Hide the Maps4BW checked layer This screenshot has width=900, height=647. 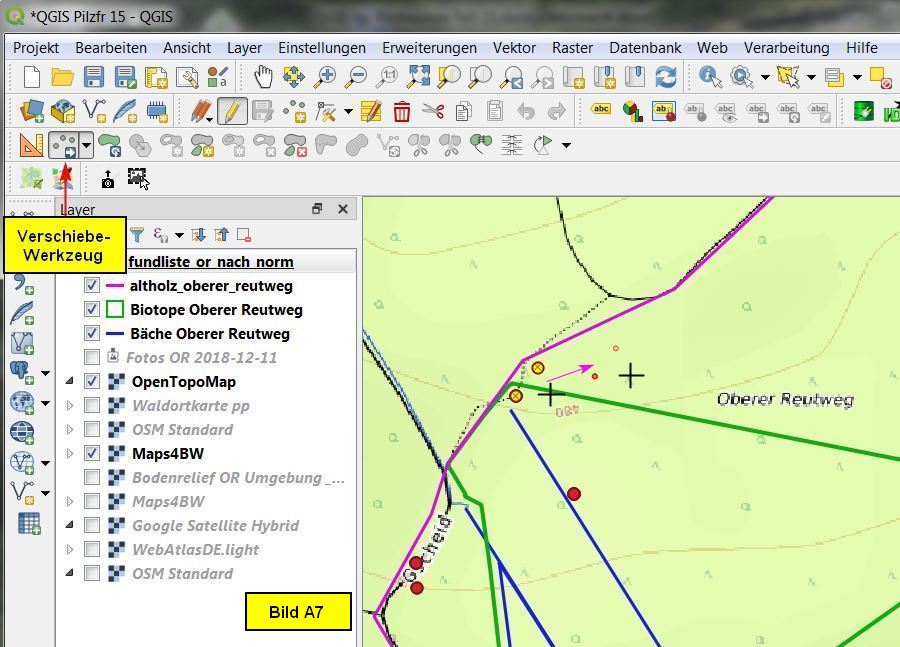click(x=92, y=453)
